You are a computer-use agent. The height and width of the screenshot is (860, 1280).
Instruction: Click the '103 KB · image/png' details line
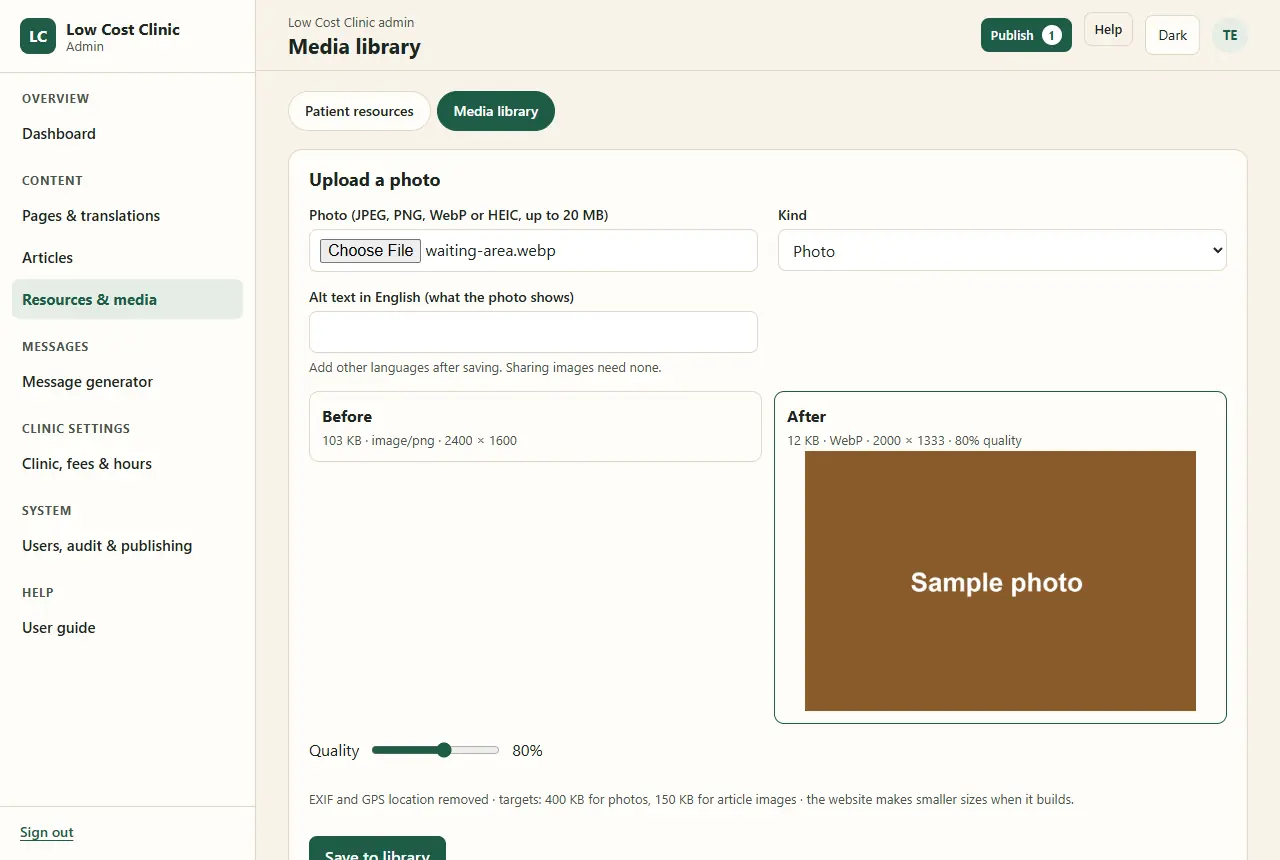(419, 440)
